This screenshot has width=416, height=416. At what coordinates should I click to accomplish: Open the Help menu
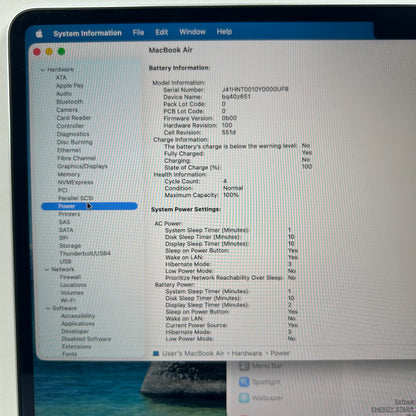(x=224, y=32)
